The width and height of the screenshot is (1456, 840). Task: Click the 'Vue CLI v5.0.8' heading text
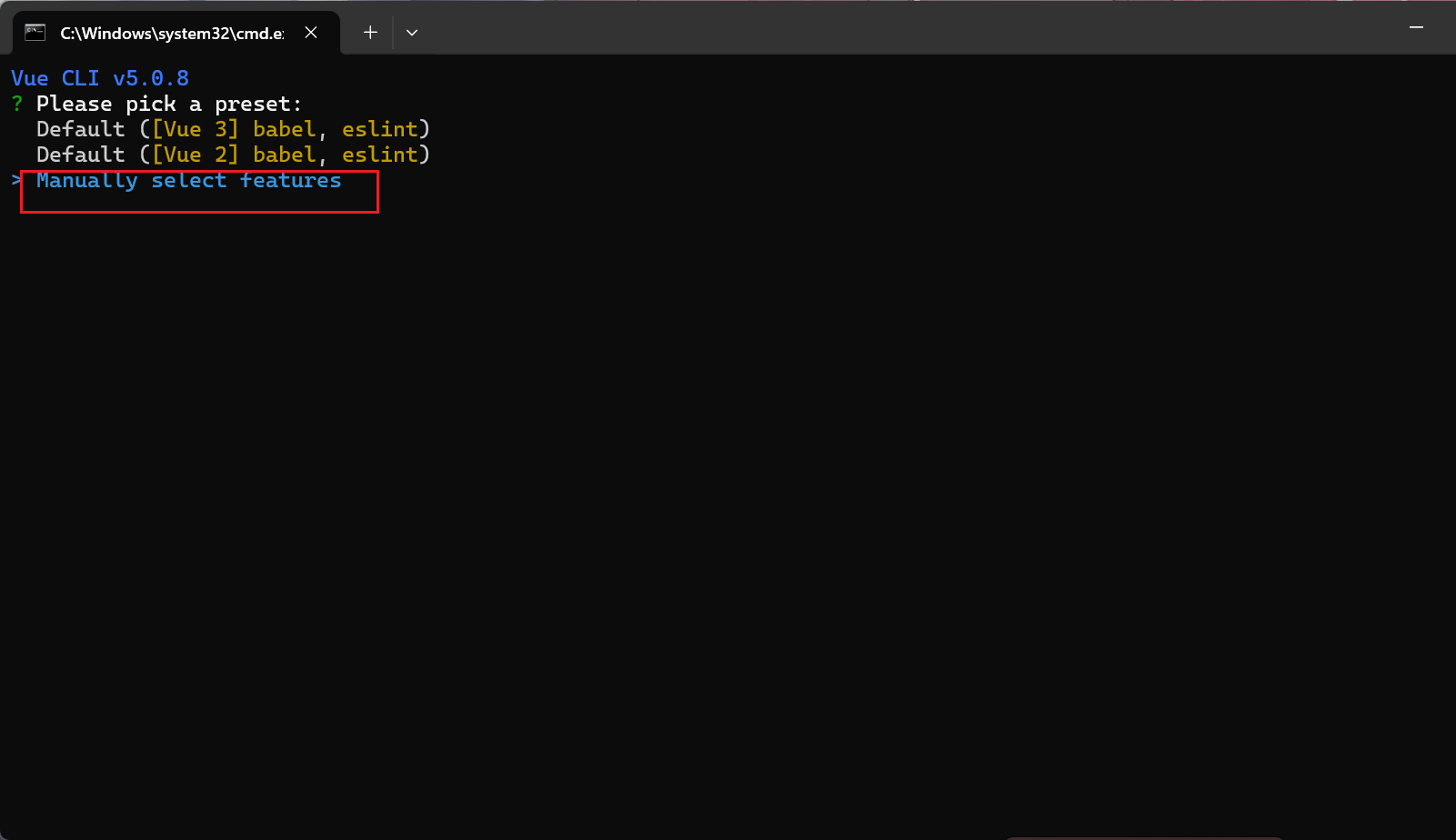[x=100, y=78]
